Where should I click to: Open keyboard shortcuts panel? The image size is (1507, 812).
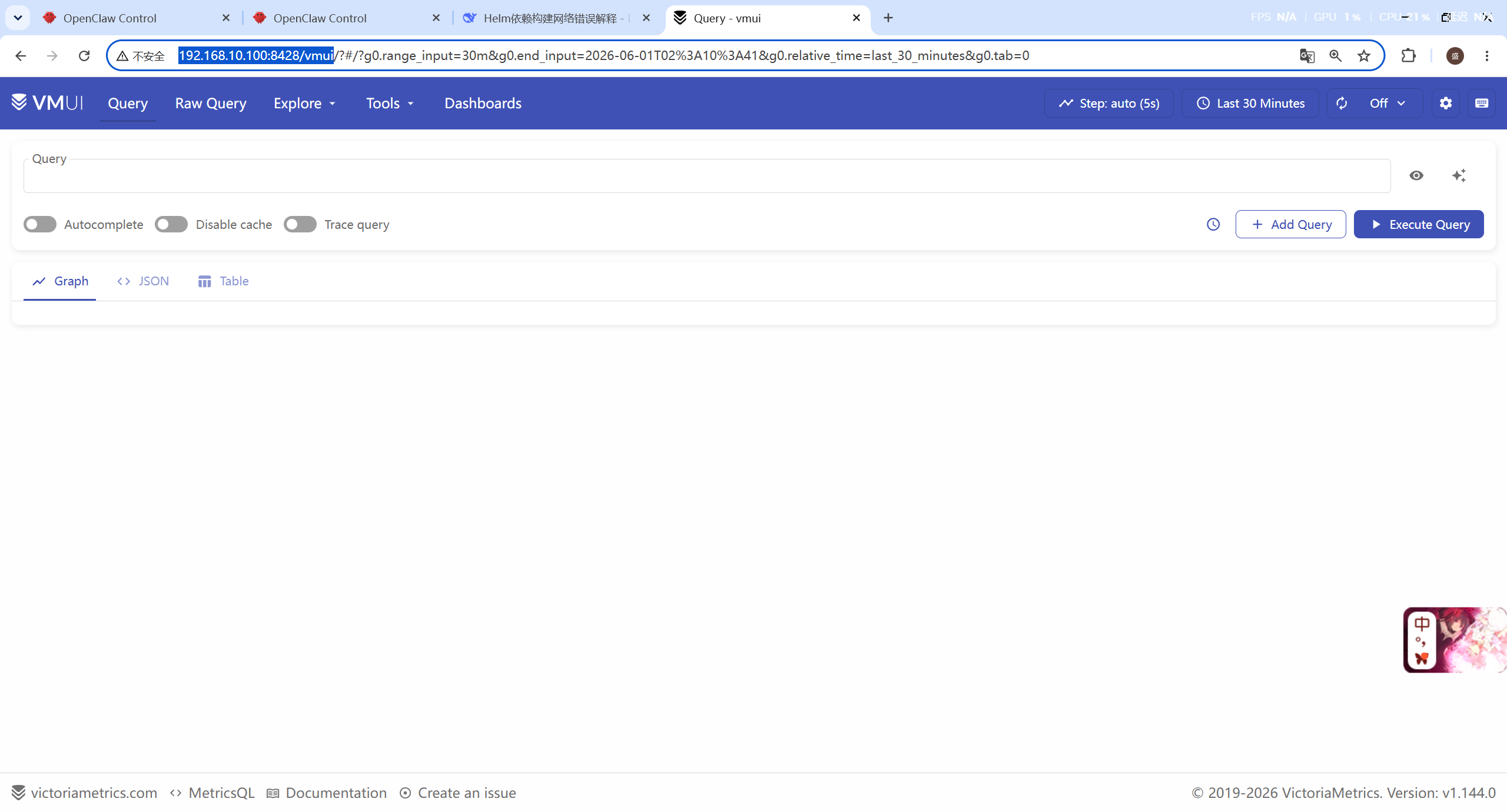1482,104
